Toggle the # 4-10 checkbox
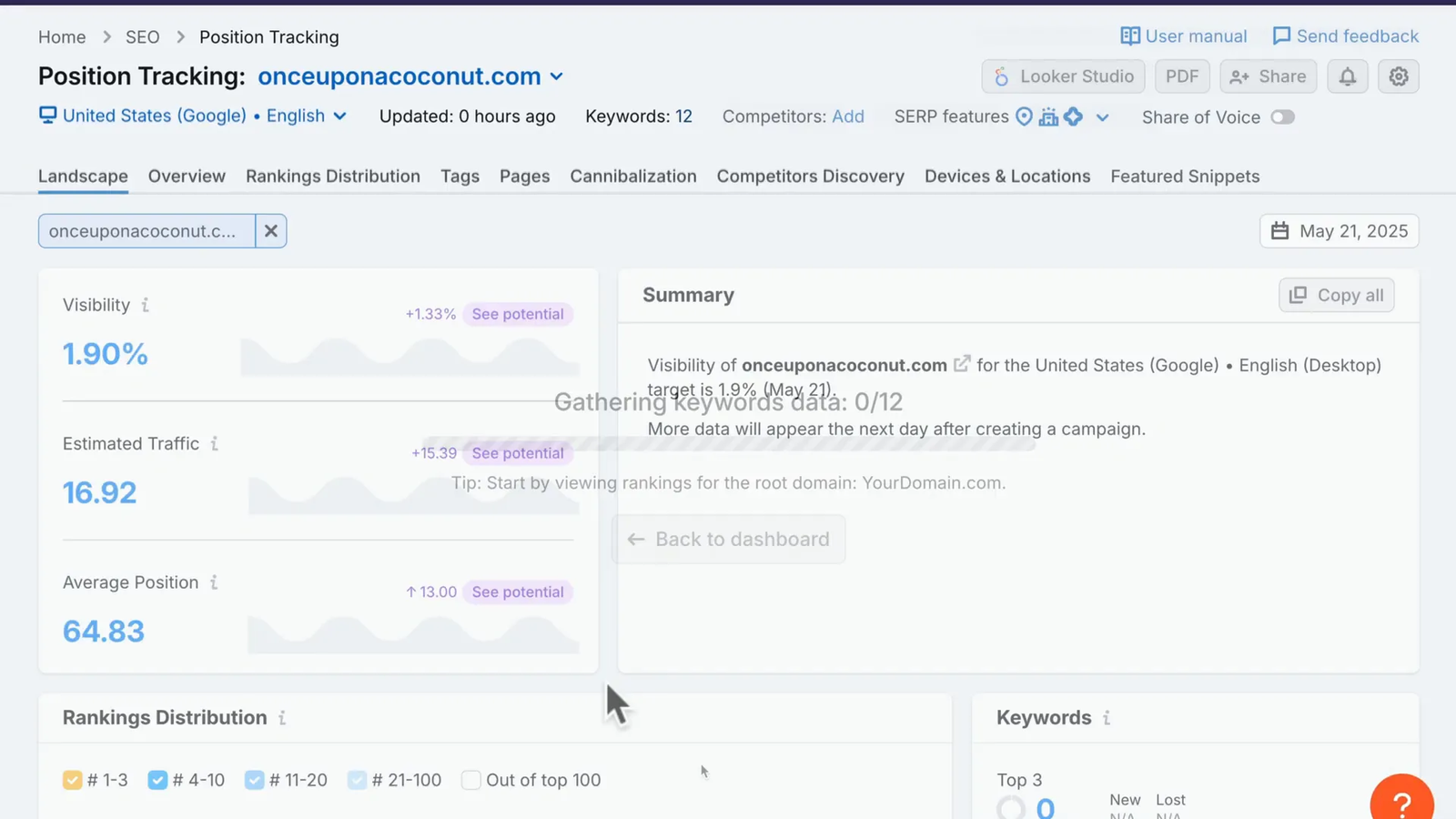This screenshot has height=819, width=1456. point(157,780)
